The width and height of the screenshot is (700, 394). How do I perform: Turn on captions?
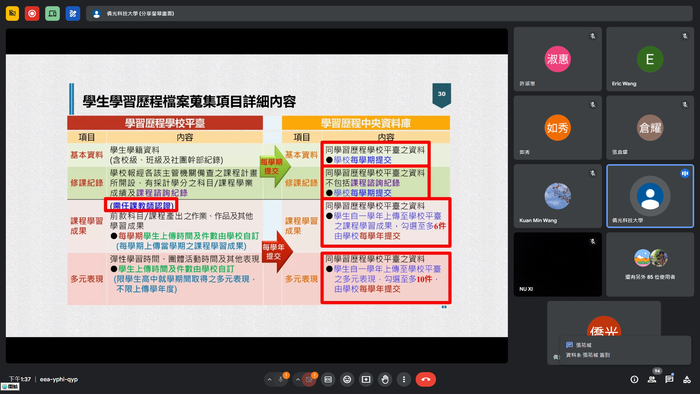coord(328,379)
